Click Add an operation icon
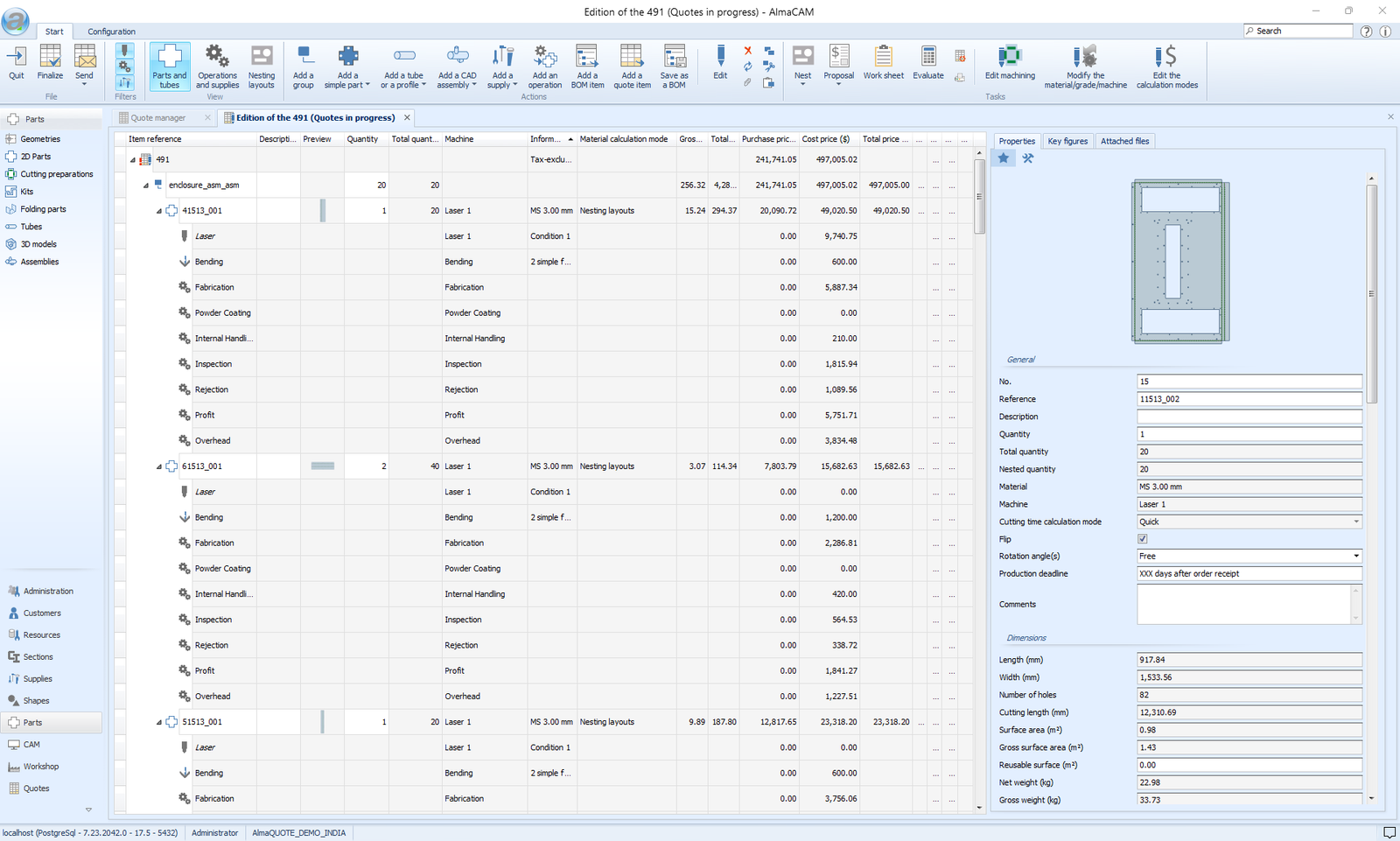The image size is (1400, 841). (544, 57)
